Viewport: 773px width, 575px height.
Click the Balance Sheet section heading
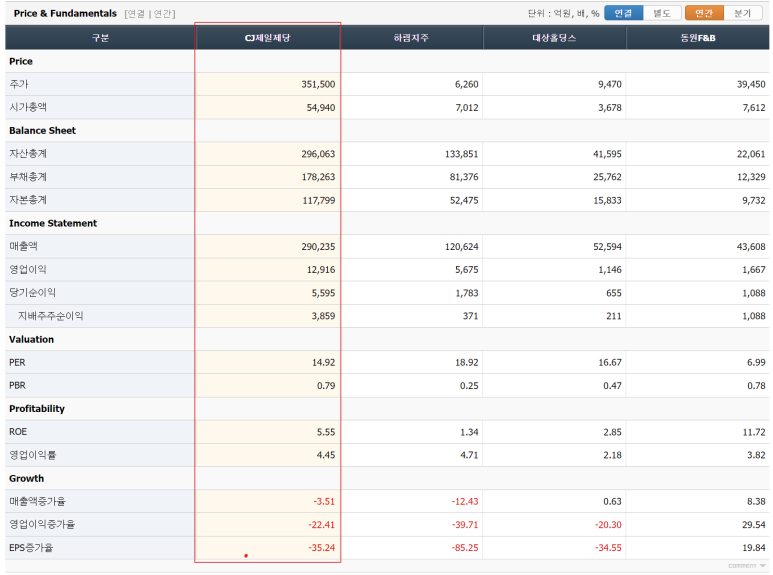(x=42, y=131)
